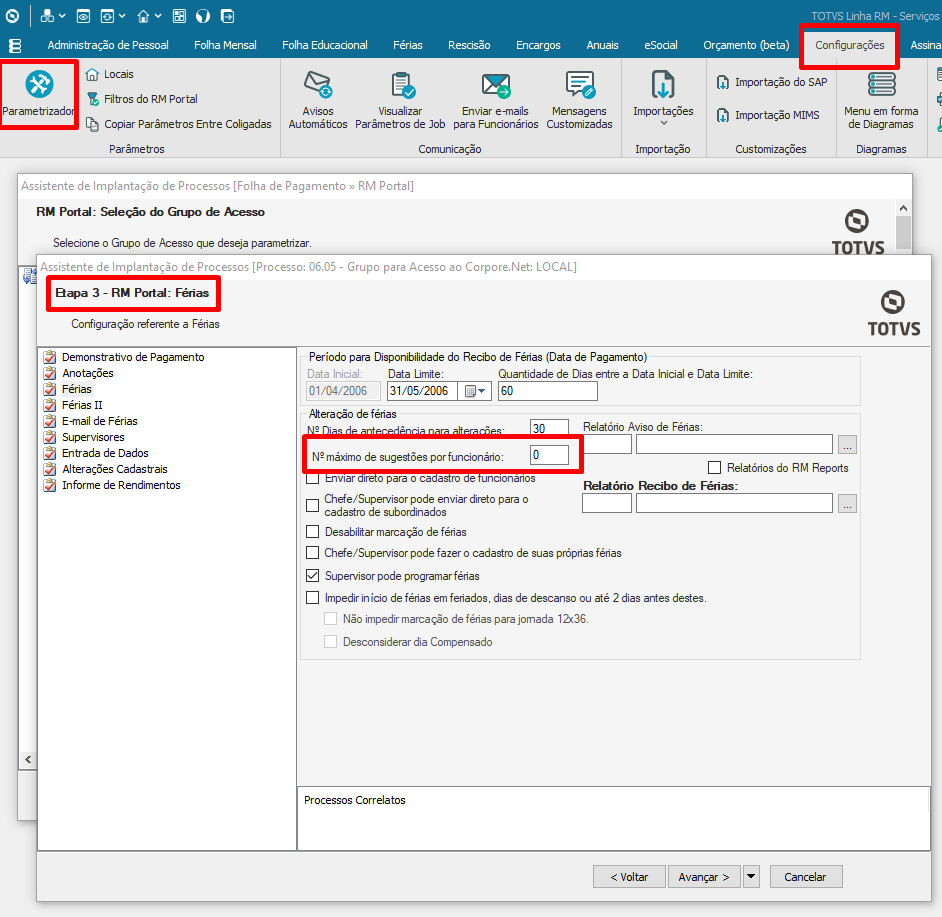
Task: Select the Configurações tab
Action: tap(849, 45)
